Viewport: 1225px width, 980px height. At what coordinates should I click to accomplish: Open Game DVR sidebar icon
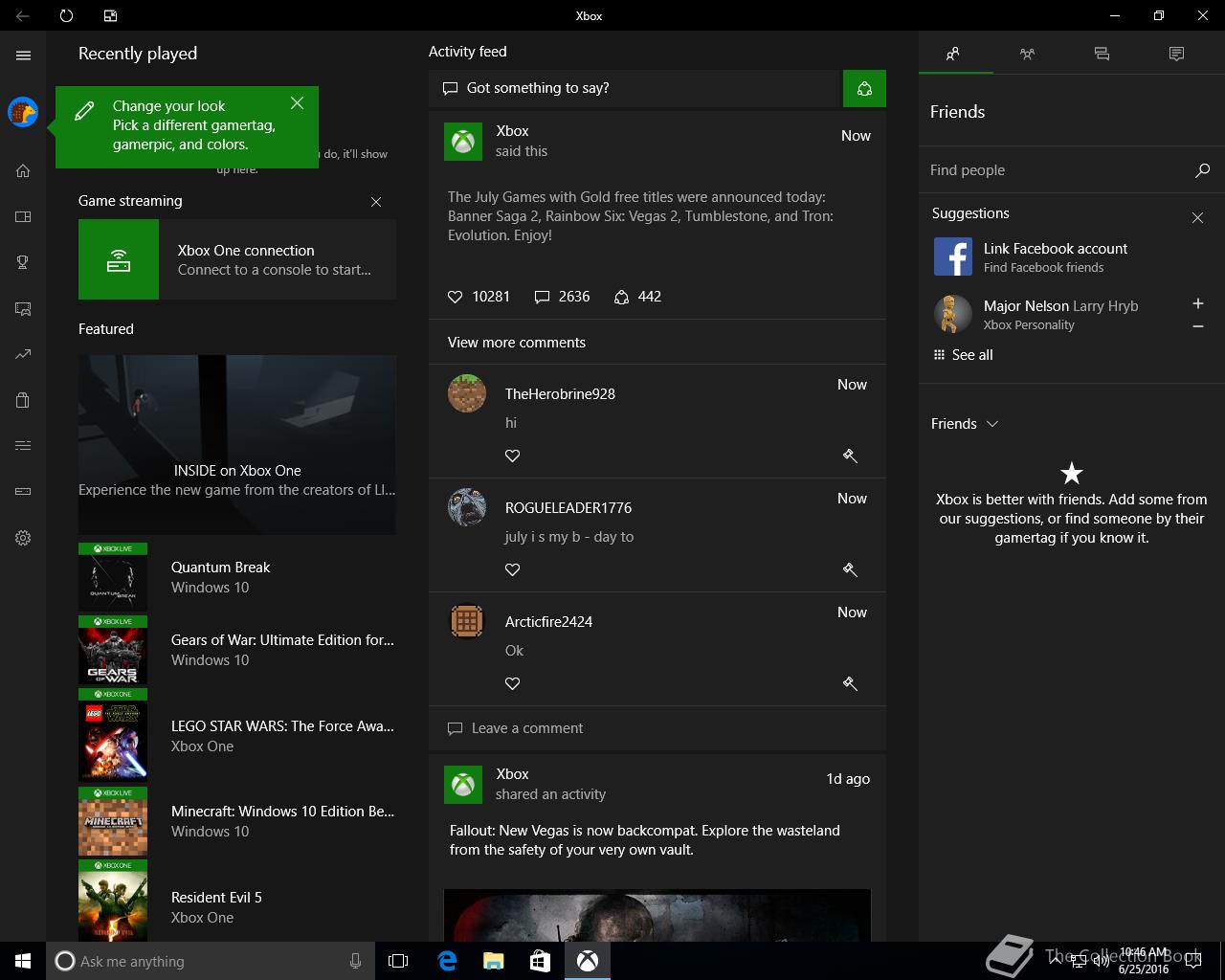coord(23,308)
